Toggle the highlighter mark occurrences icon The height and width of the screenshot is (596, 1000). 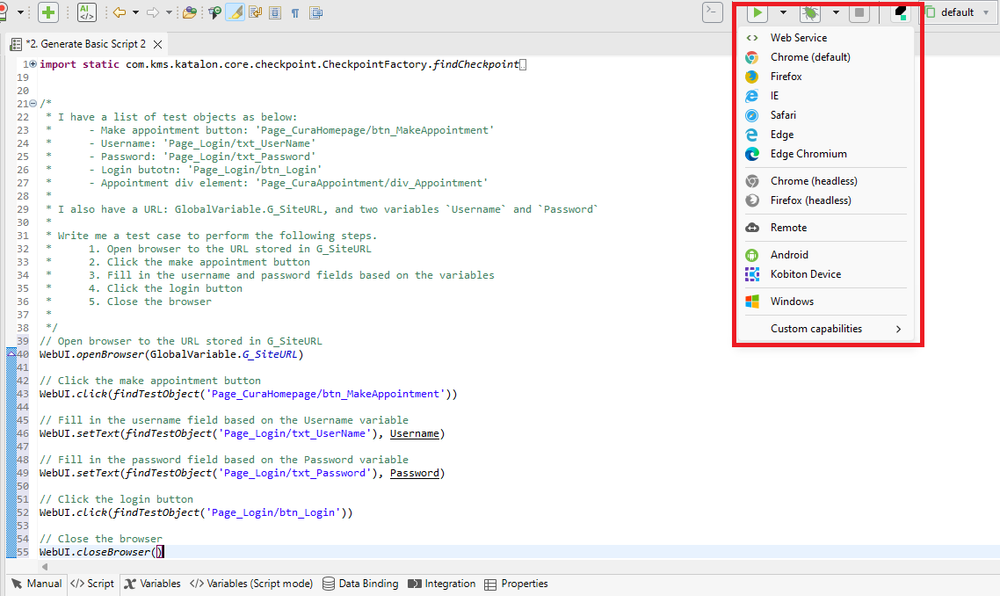pyautogui.click(x=236, y=13)
